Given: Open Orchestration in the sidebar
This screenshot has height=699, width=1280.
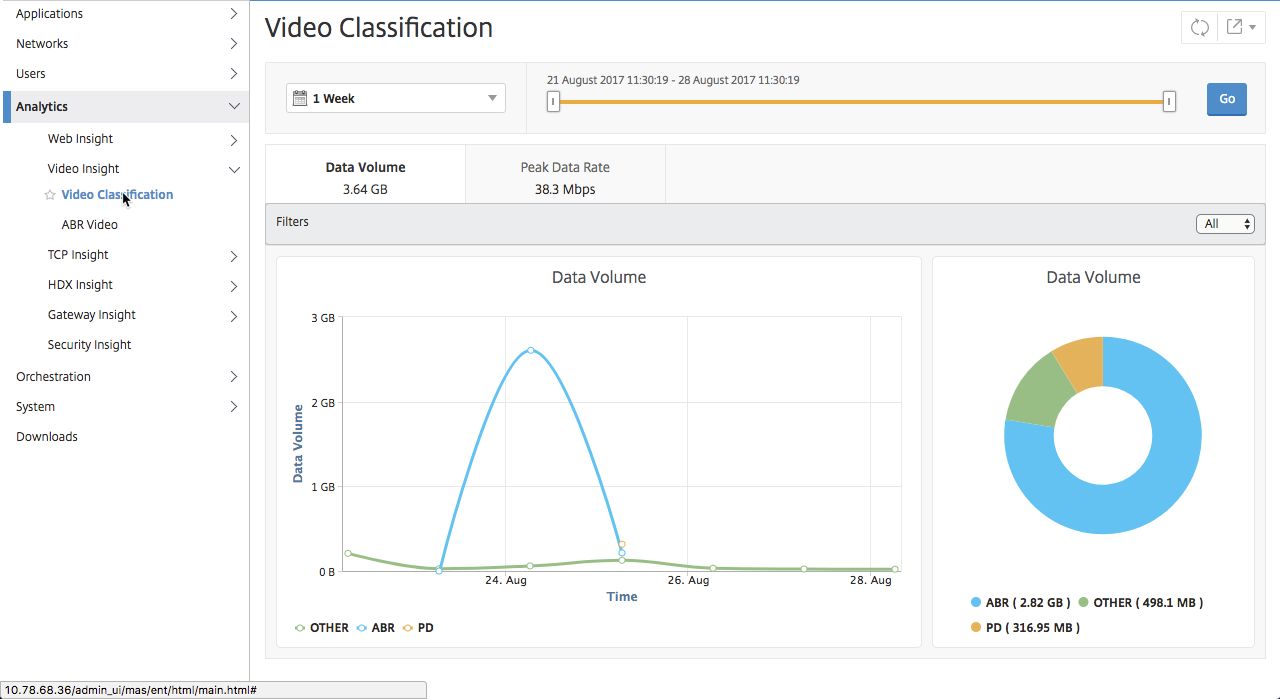Looking at the screenshot, I should click(x=53, y=377).
